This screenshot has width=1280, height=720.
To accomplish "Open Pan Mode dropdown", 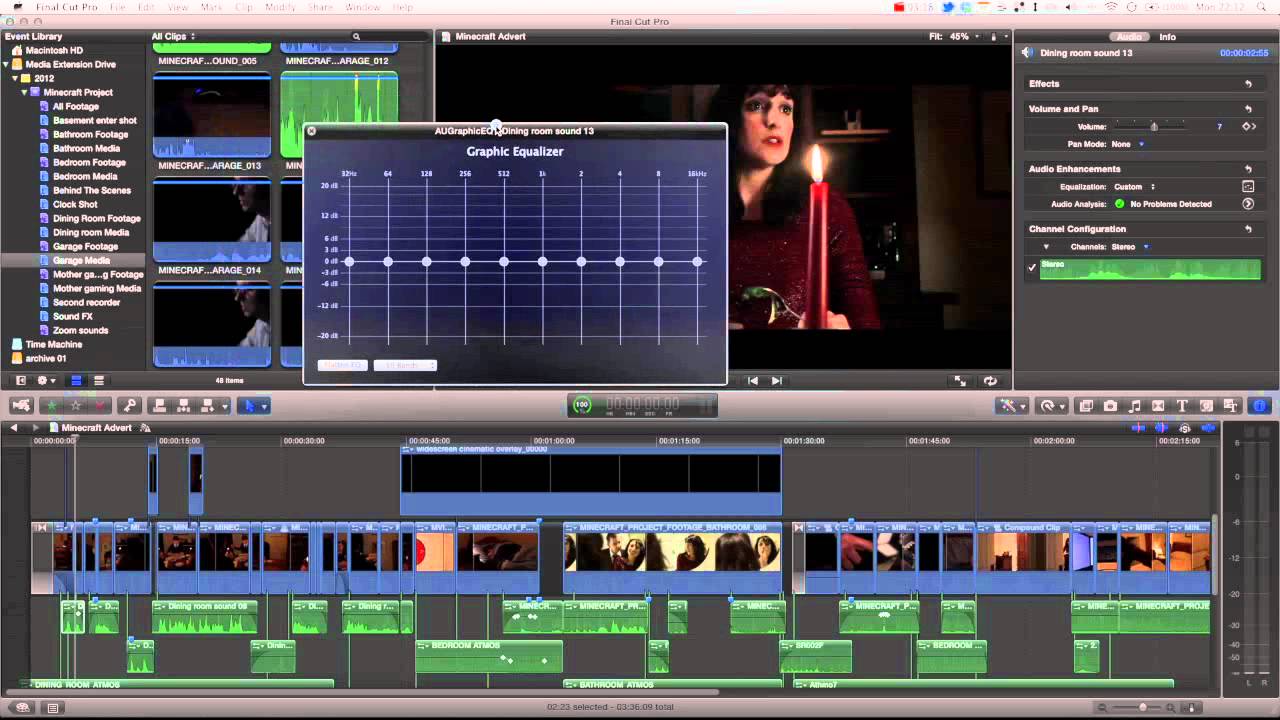I will [1126, 144].
